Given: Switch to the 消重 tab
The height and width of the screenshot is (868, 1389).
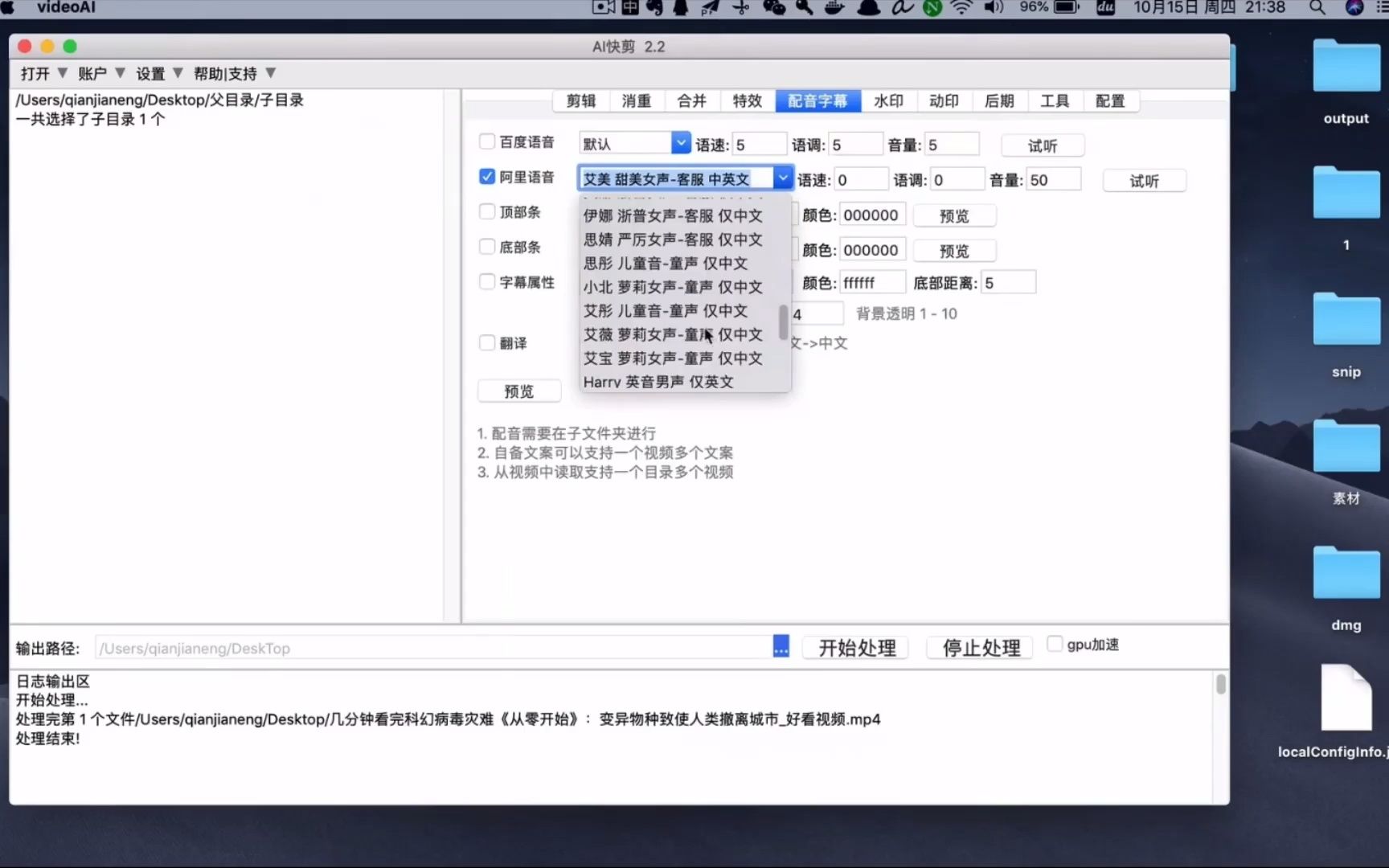Looking at the screenshot, I should tap(636, 101).
